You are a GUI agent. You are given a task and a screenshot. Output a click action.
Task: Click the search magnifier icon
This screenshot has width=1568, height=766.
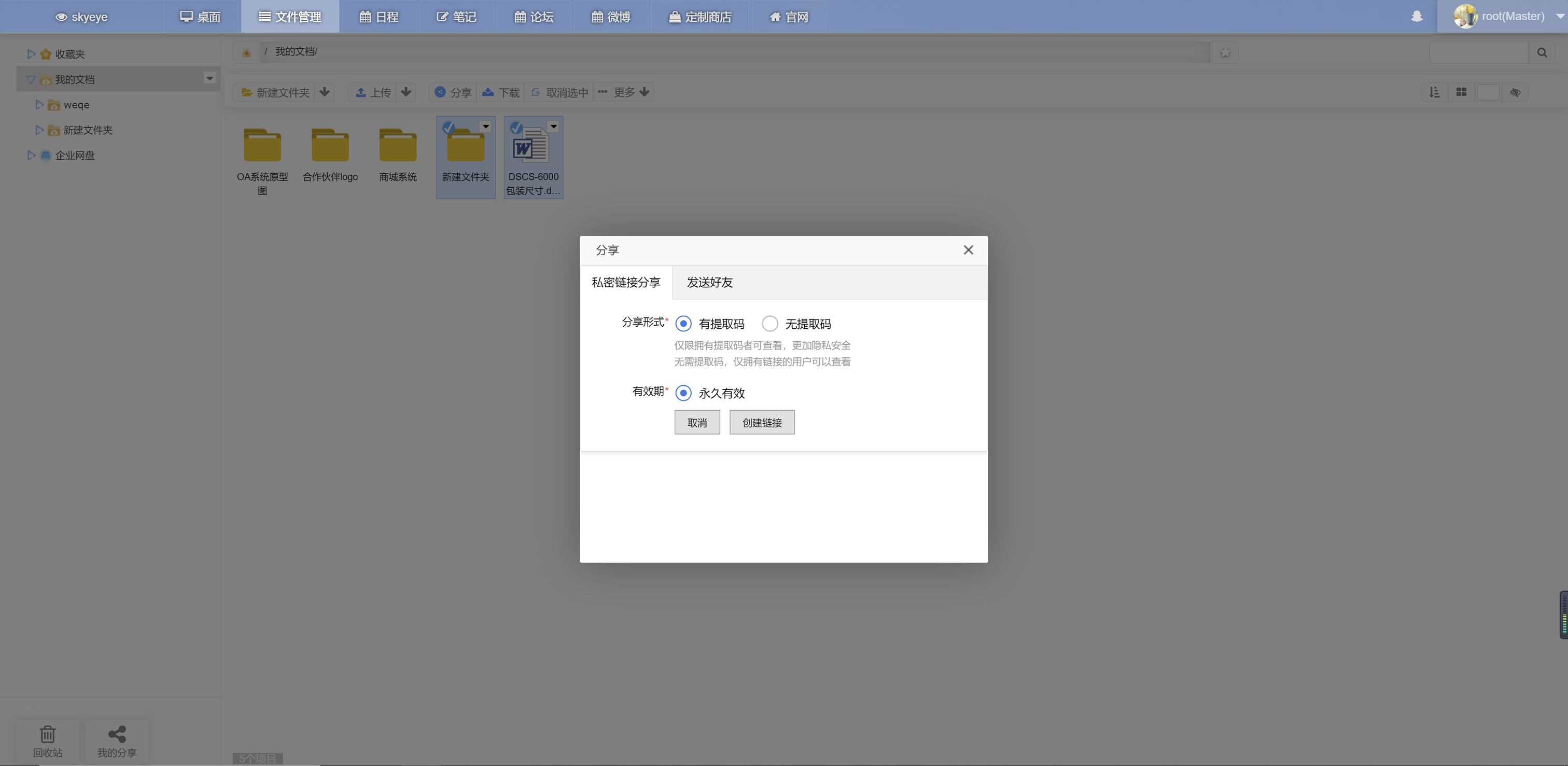1541,52
